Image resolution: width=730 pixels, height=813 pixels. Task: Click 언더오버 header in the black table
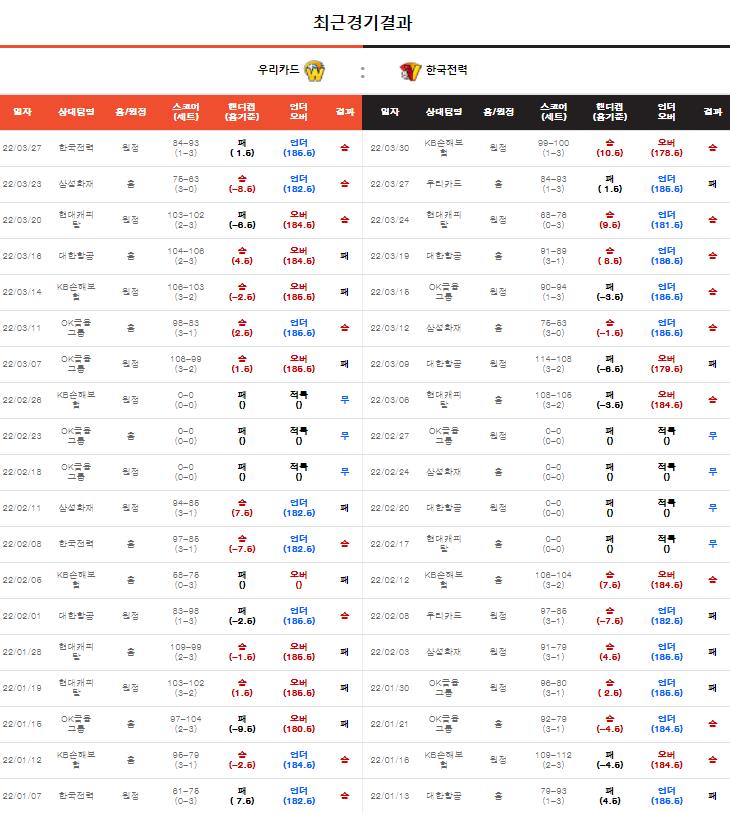pyautogui.click(x=666, y=111)
